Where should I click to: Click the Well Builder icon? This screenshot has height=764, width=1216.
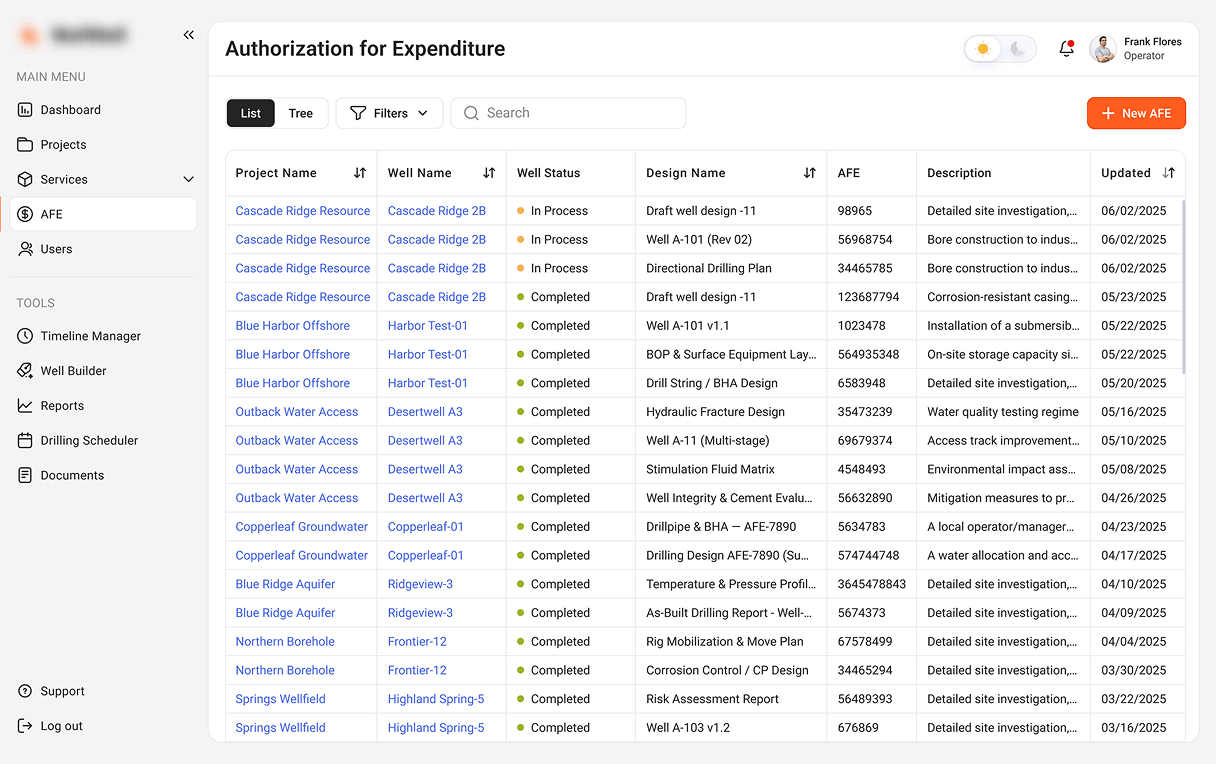(25, 371)
